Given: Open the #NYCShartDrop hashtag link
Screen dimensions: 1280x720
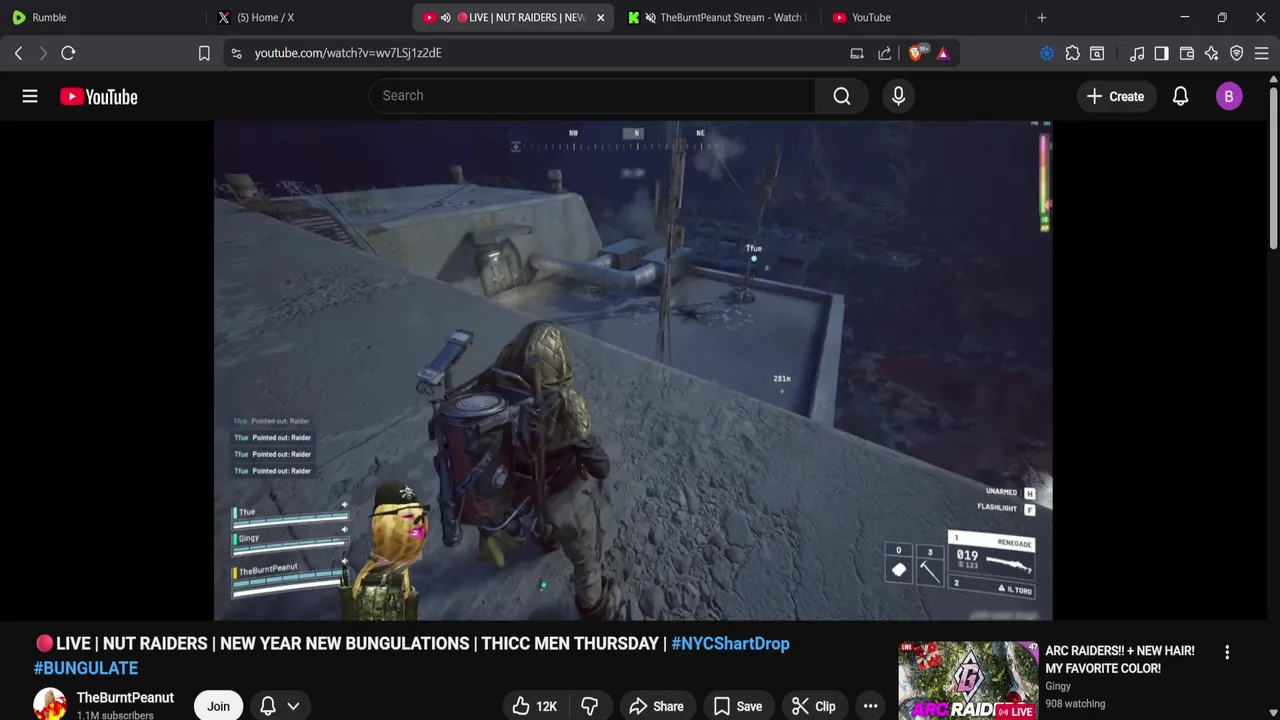Looking at the screenshot, I should [x=730, y=644].
